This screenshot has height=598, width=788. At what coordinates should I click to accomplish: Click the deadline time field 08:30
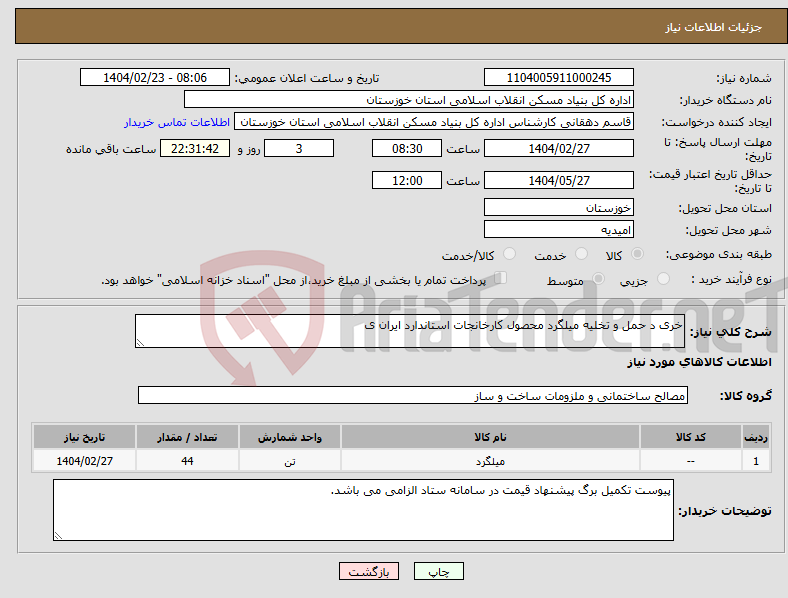(x=407, y=148)
